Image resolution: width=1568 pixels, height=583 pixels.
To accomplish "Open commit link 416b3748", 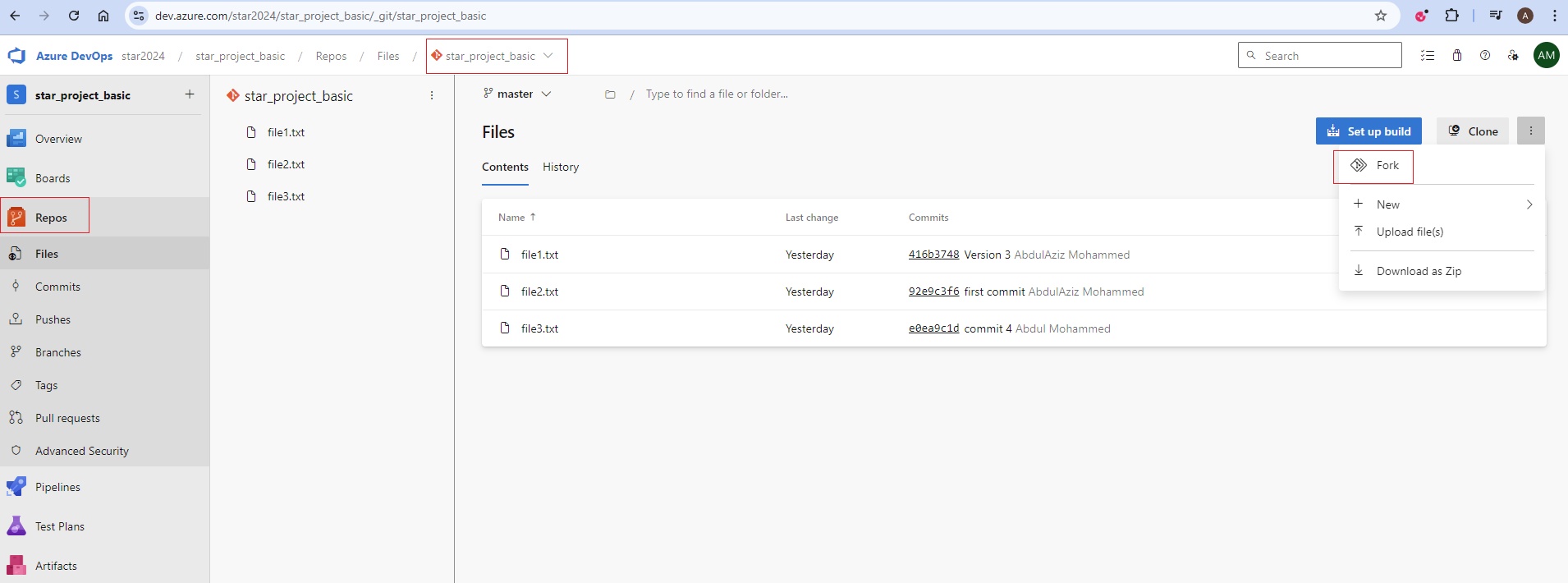I will point(933,255).
